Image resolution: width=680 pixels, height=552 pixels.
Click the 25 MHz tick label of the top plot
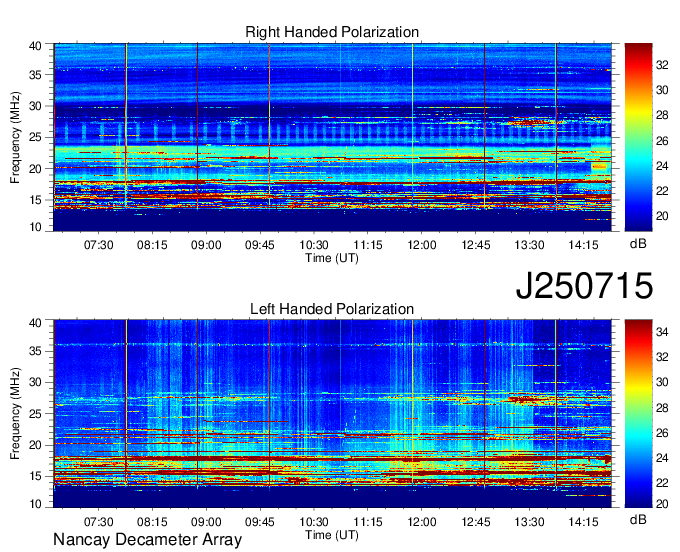coord(35,137)
